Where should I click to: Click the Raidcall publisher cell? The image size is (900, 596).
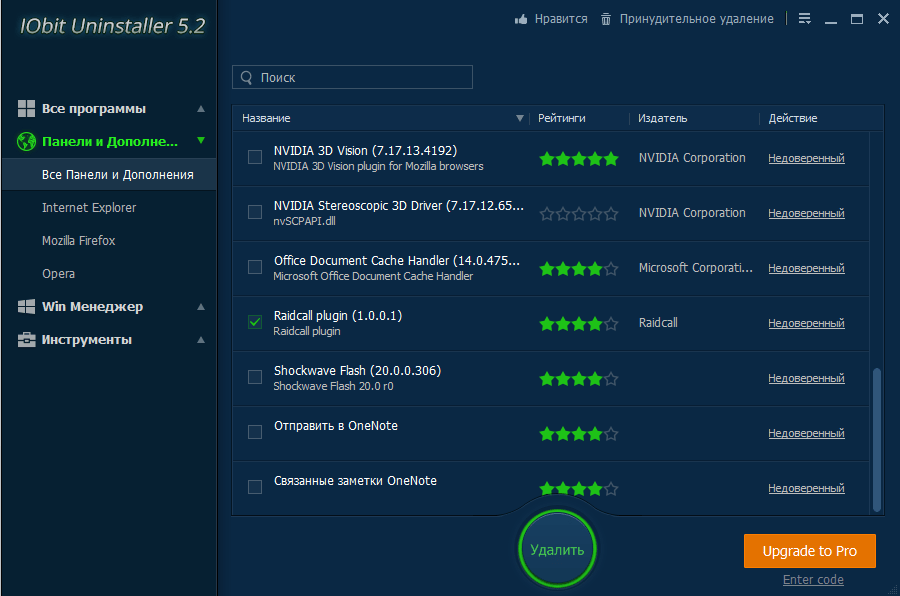[x=658, y=323]
